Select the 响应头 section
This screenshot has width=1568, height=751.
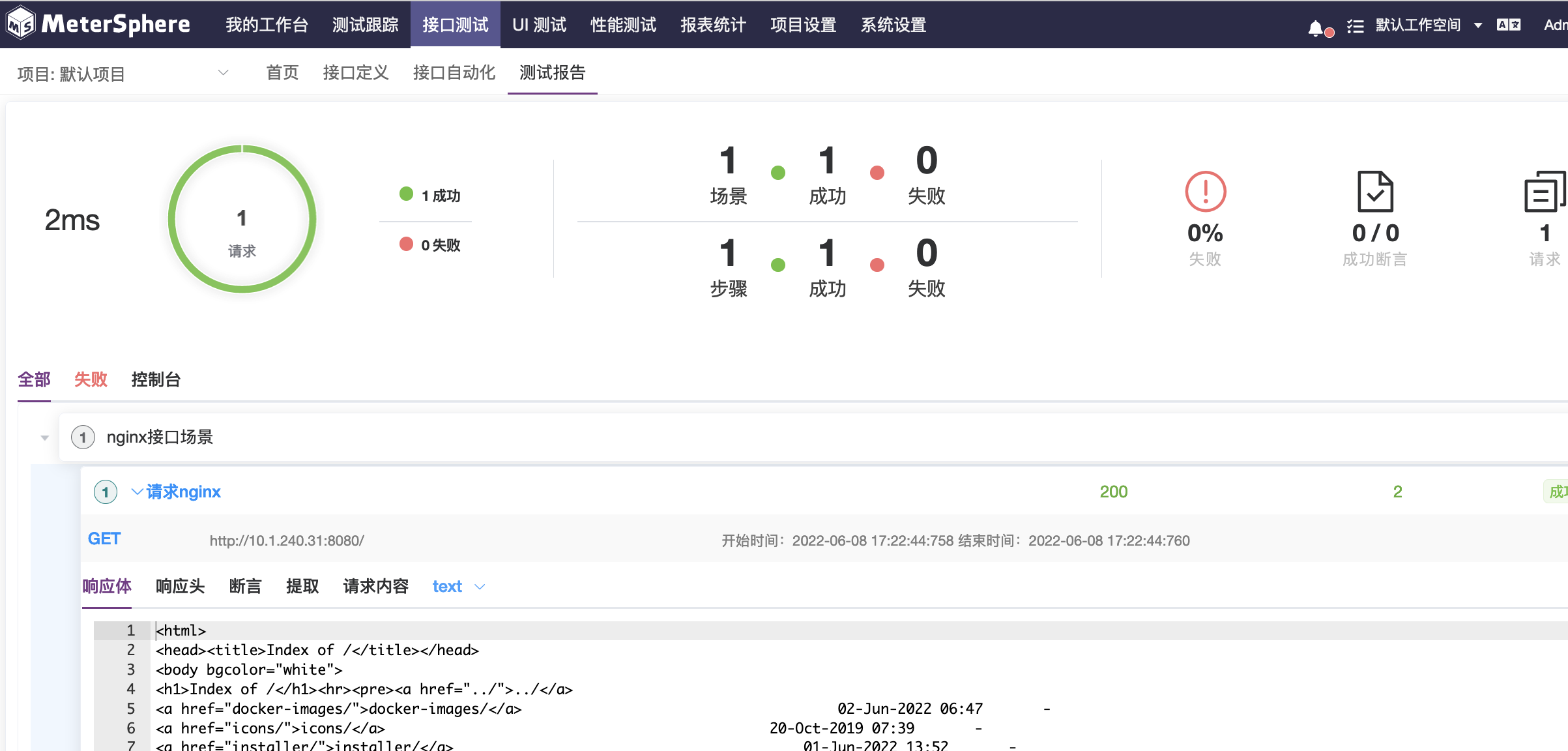pyautogui.click(x=179, y=586)
